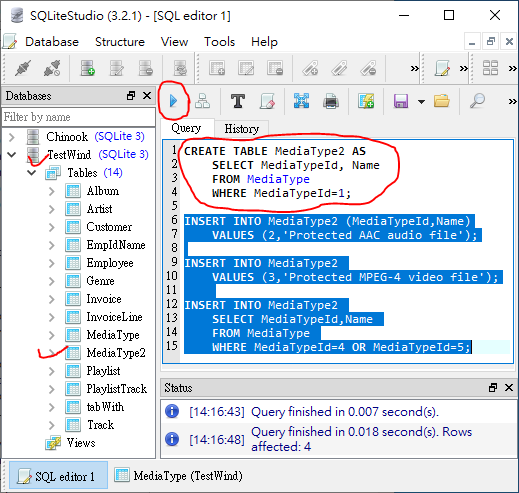The image size is (519, 493).
Task: Expand the Genre table node
Action: coord(51,281)
